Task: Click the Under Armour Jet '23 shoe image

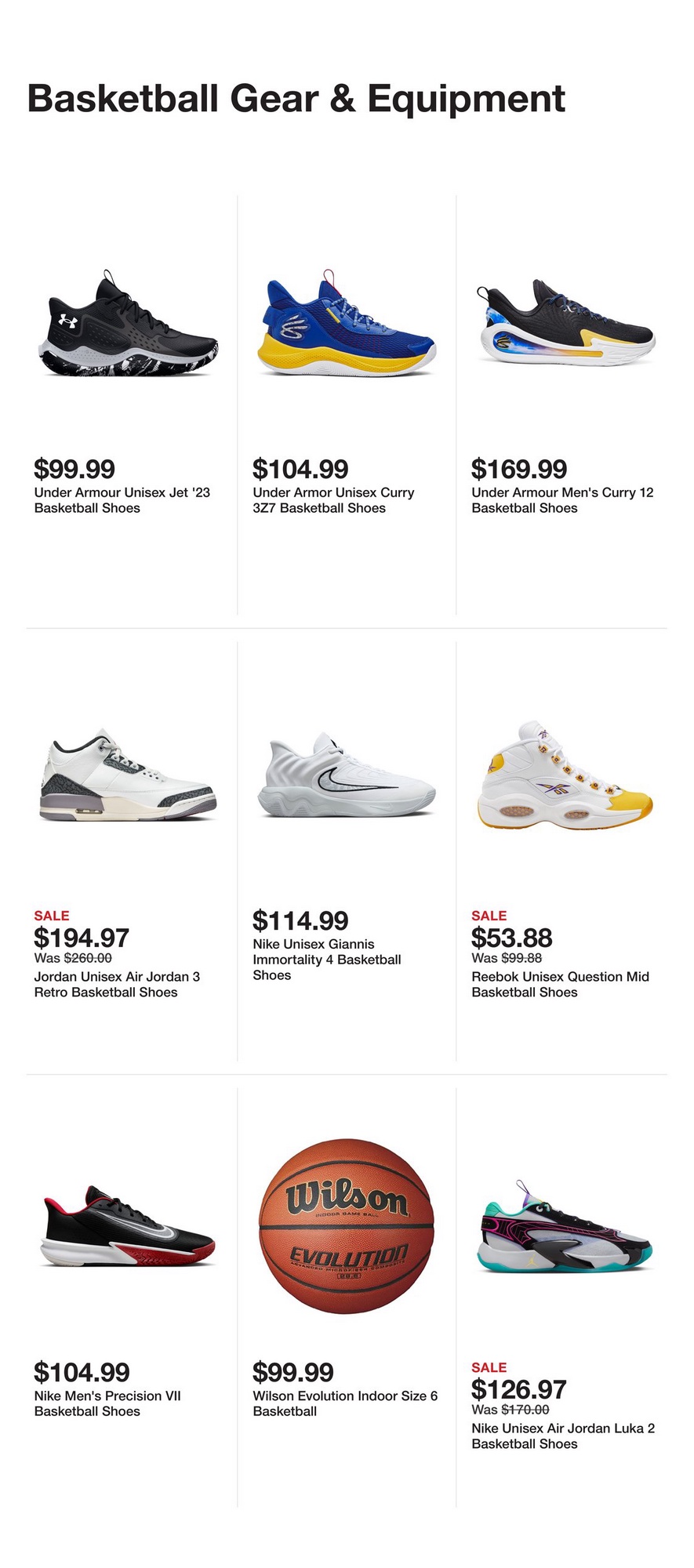Action: click(128, 325)
